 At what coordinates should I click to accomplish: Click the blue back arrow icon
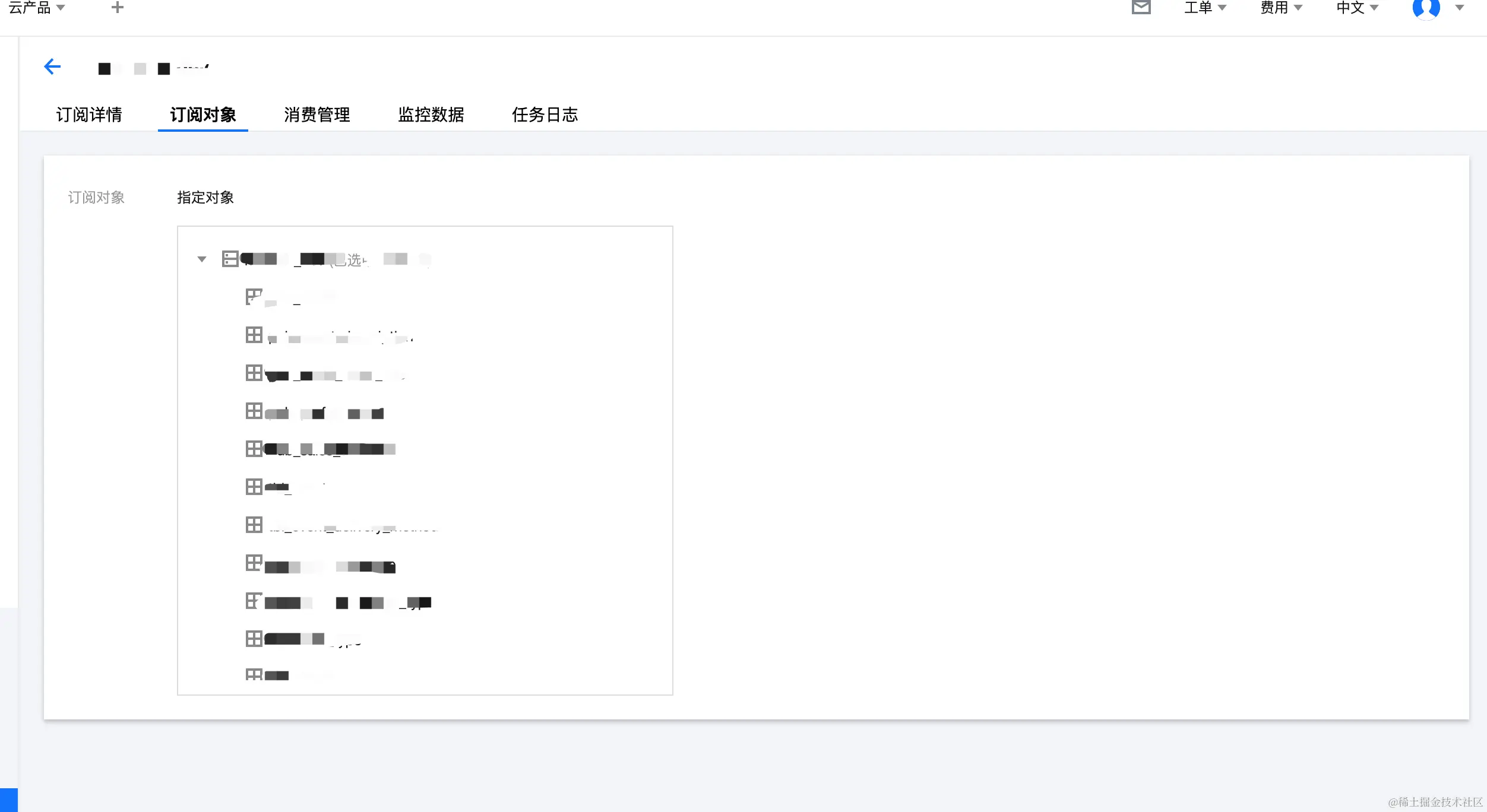tap(52, 66)
